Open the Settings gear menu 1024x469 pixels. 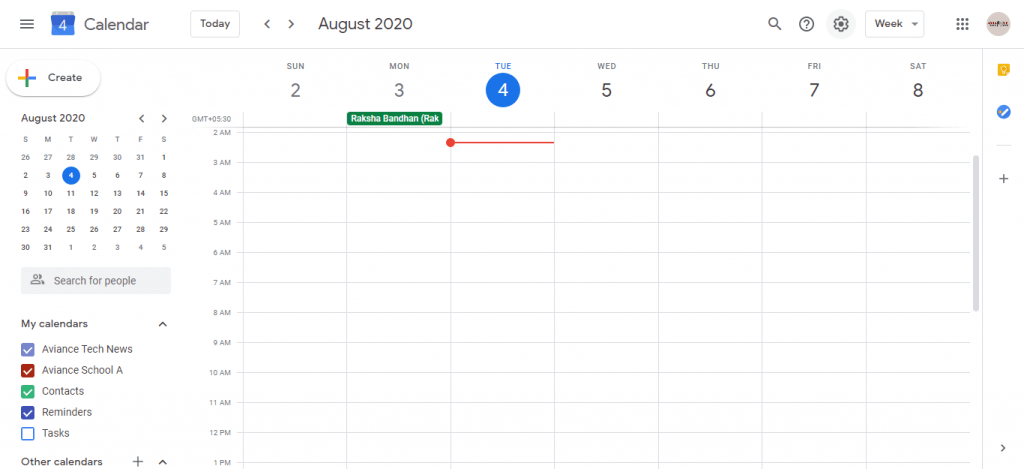(840, 24)
